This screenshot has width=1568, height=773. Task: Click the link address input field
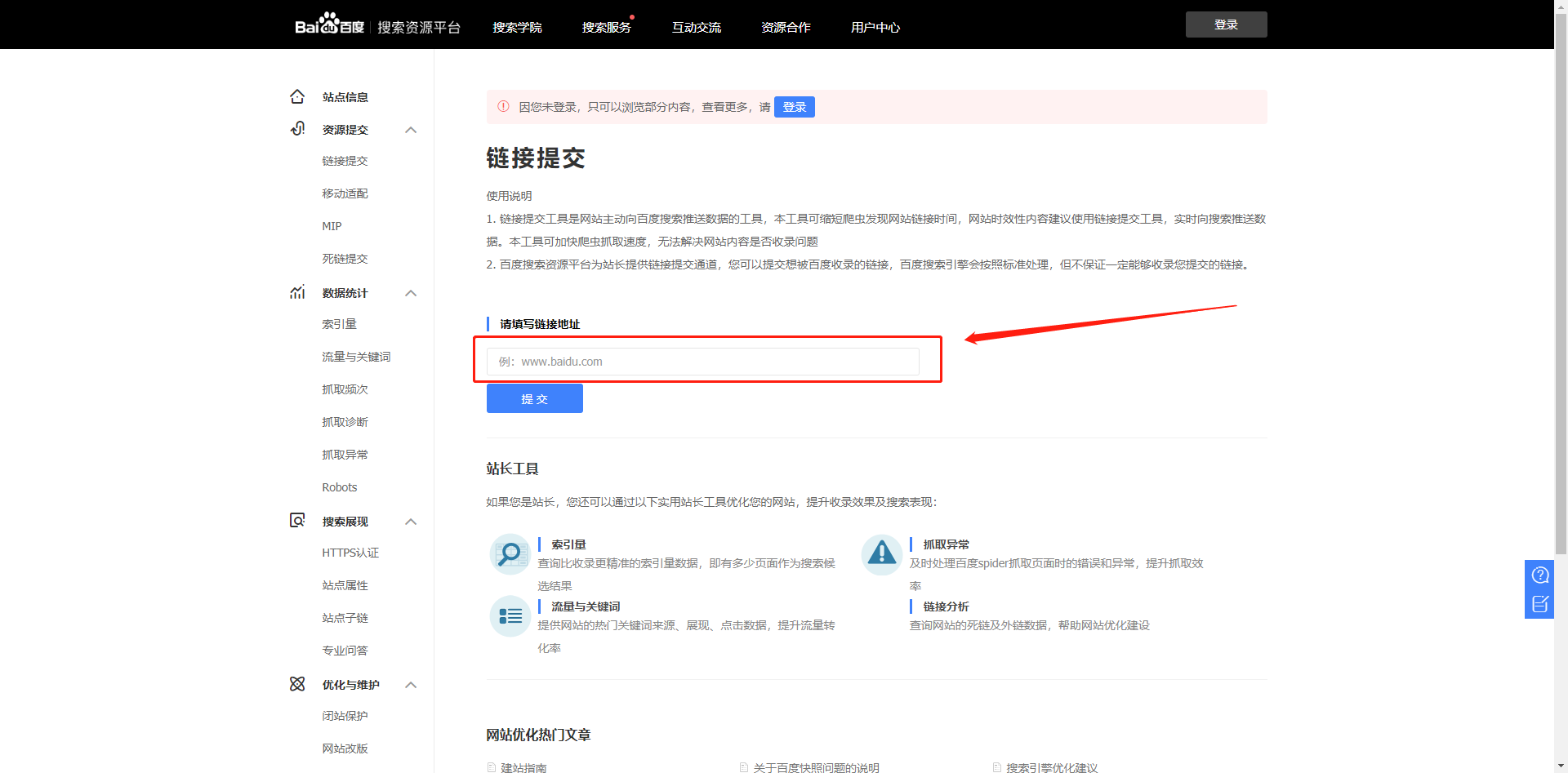702,362
